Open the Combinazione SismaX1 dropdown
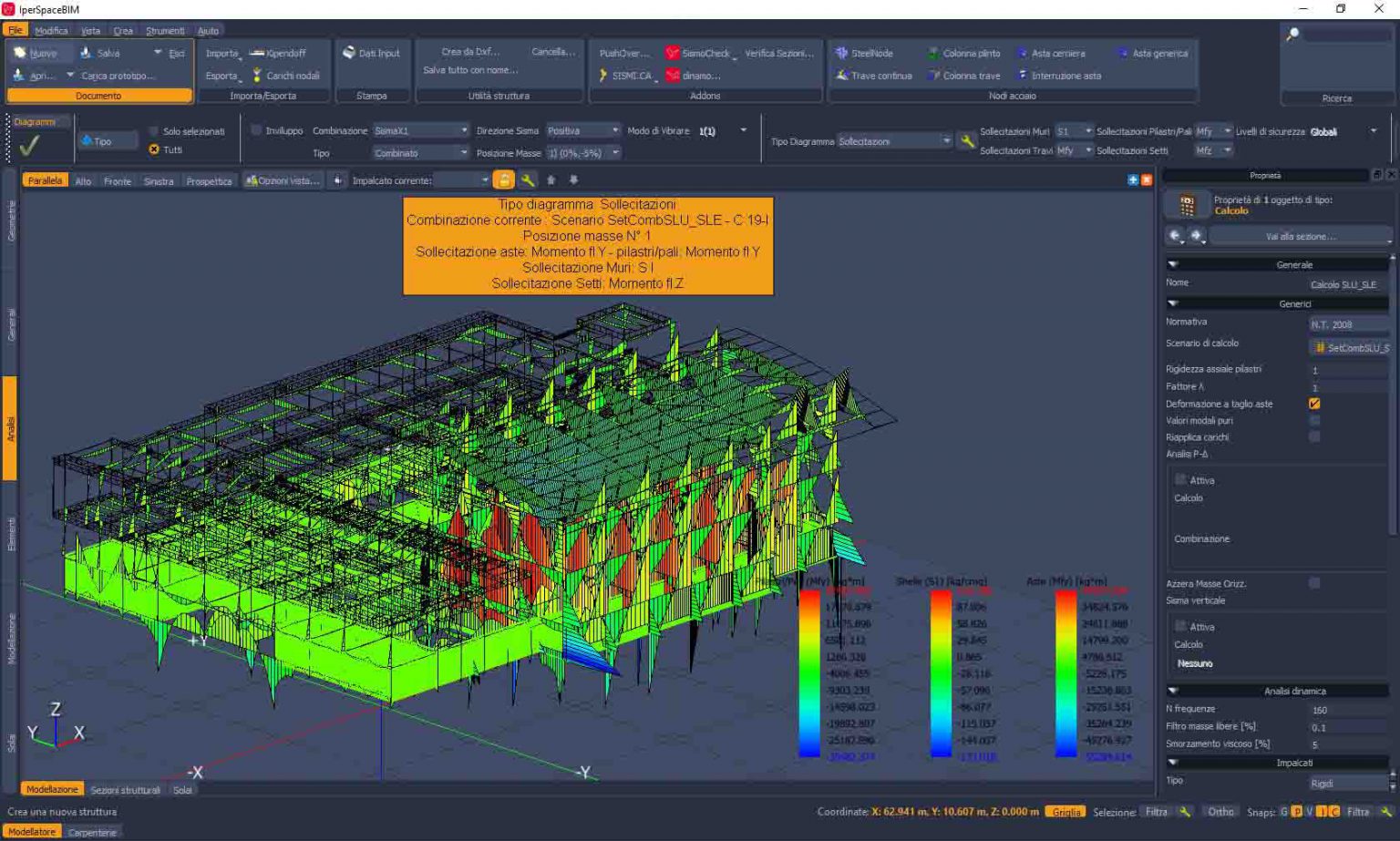1400x841 pixels. click(x=464, y=129)
